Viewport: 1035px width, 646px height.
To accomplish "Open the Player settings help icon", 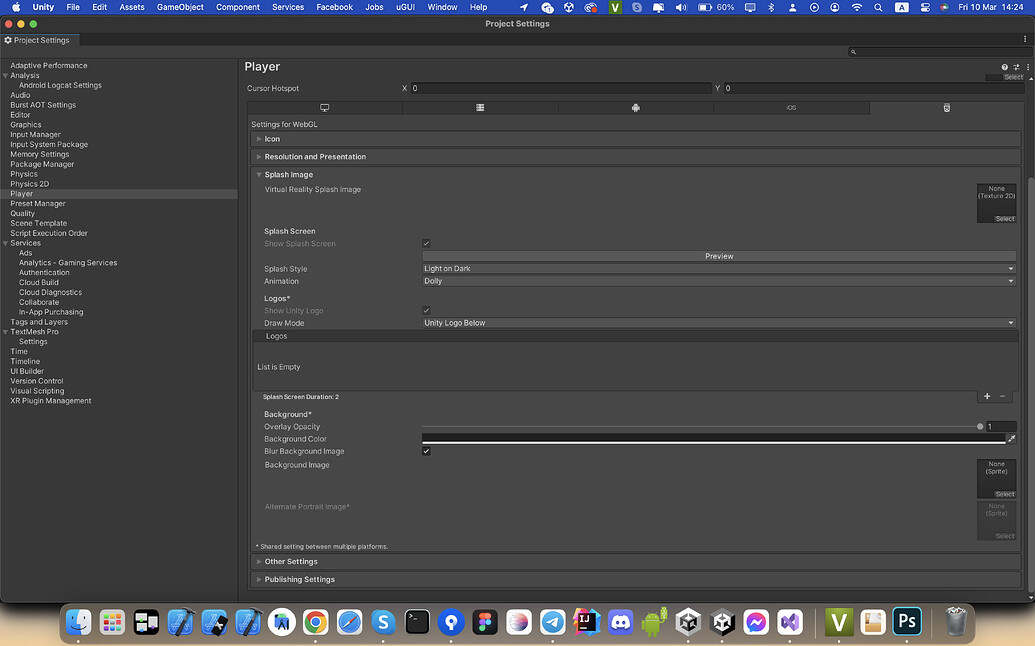I will pos(1005,67).
